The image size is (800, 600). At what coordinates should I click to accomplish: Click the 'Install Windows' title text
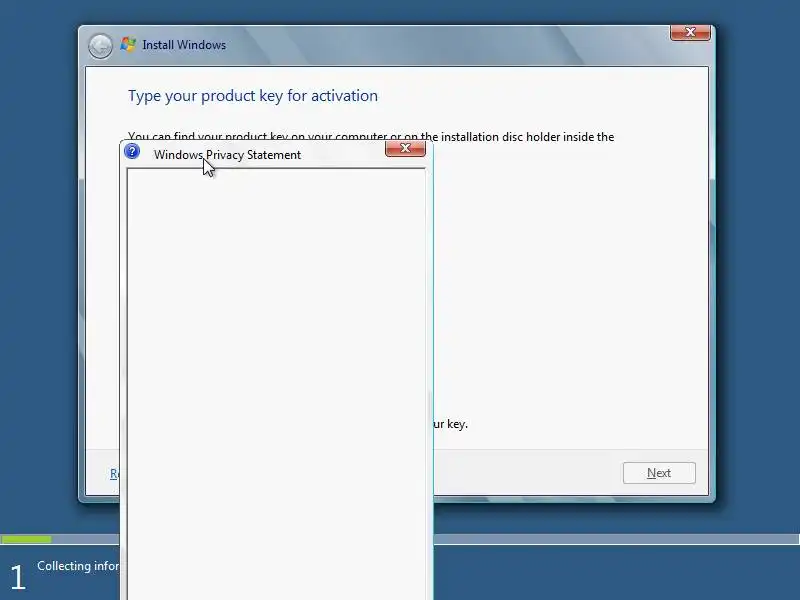[184, 45]
